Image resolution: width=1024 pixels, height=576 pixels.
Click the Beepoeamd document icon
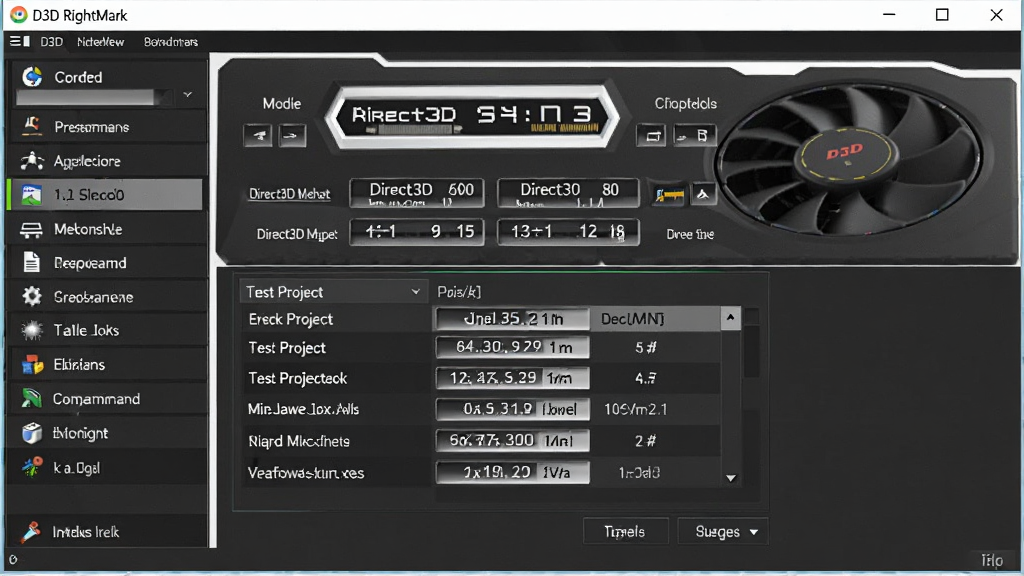pyautogui.click(x=31, y=263)
